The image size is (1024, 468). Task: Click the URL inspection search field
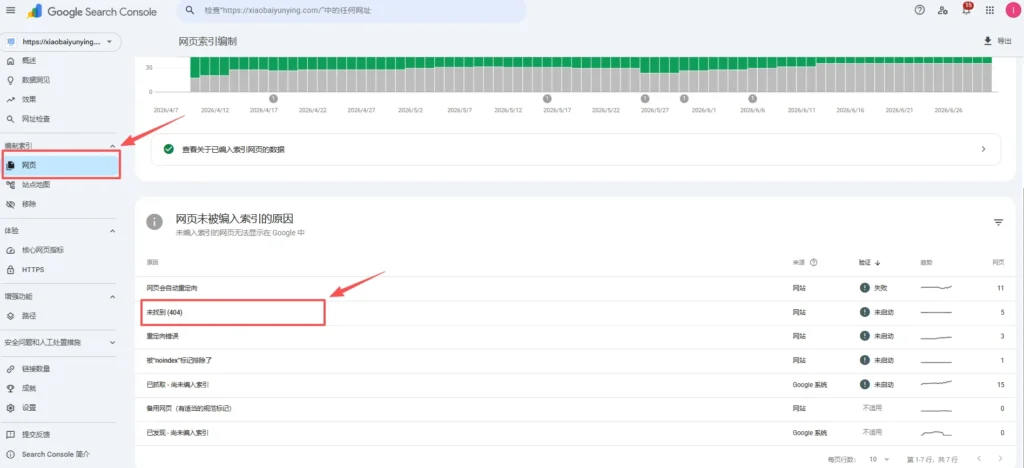(351, 10)
